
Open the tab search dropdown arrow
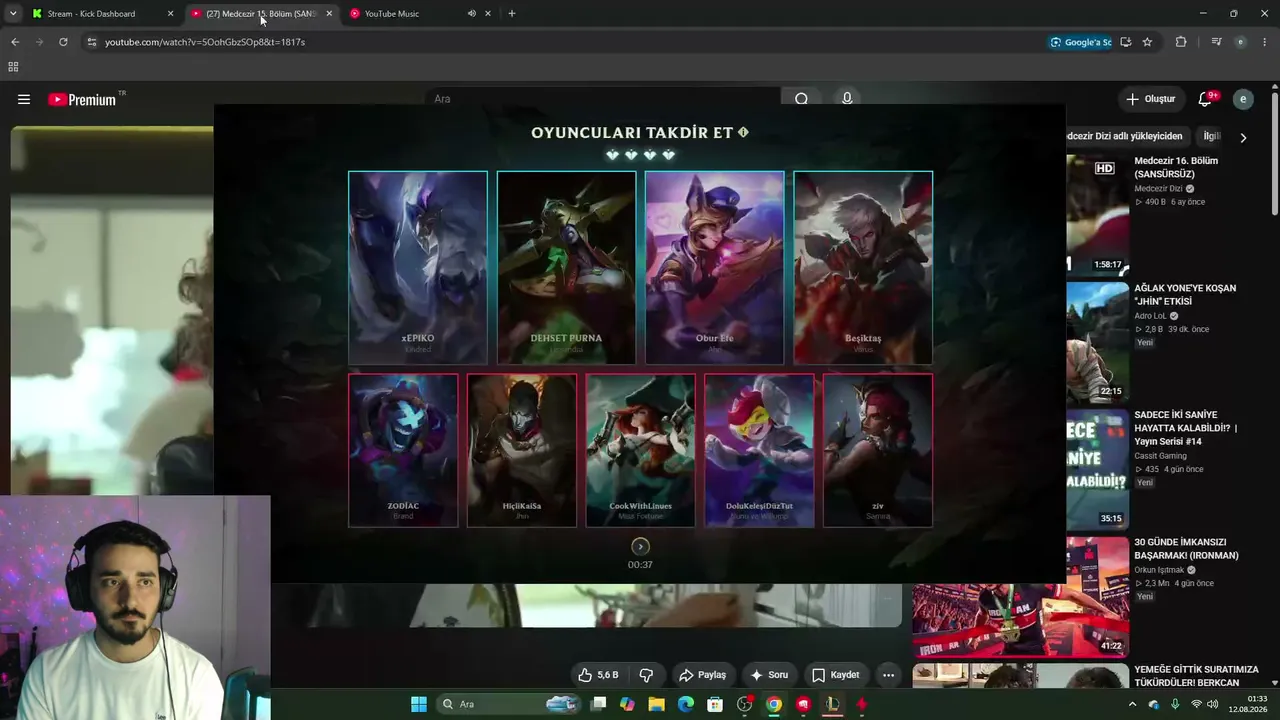[x=13, y=14]
